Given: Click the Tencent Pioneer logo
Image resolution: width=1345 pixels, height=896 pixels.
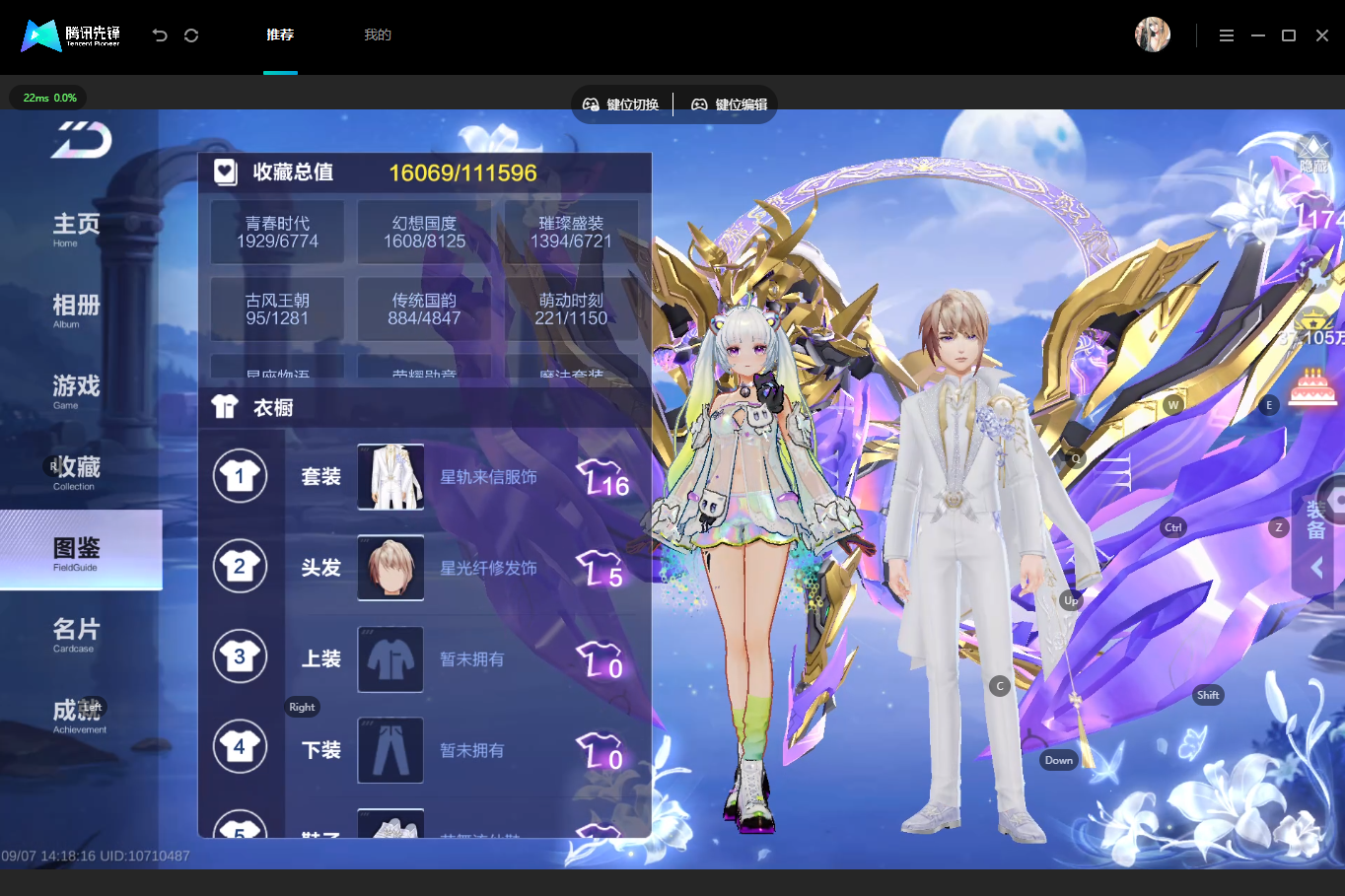Looking at the screenshot, I should pyautogui.click(x=71, y=35).
